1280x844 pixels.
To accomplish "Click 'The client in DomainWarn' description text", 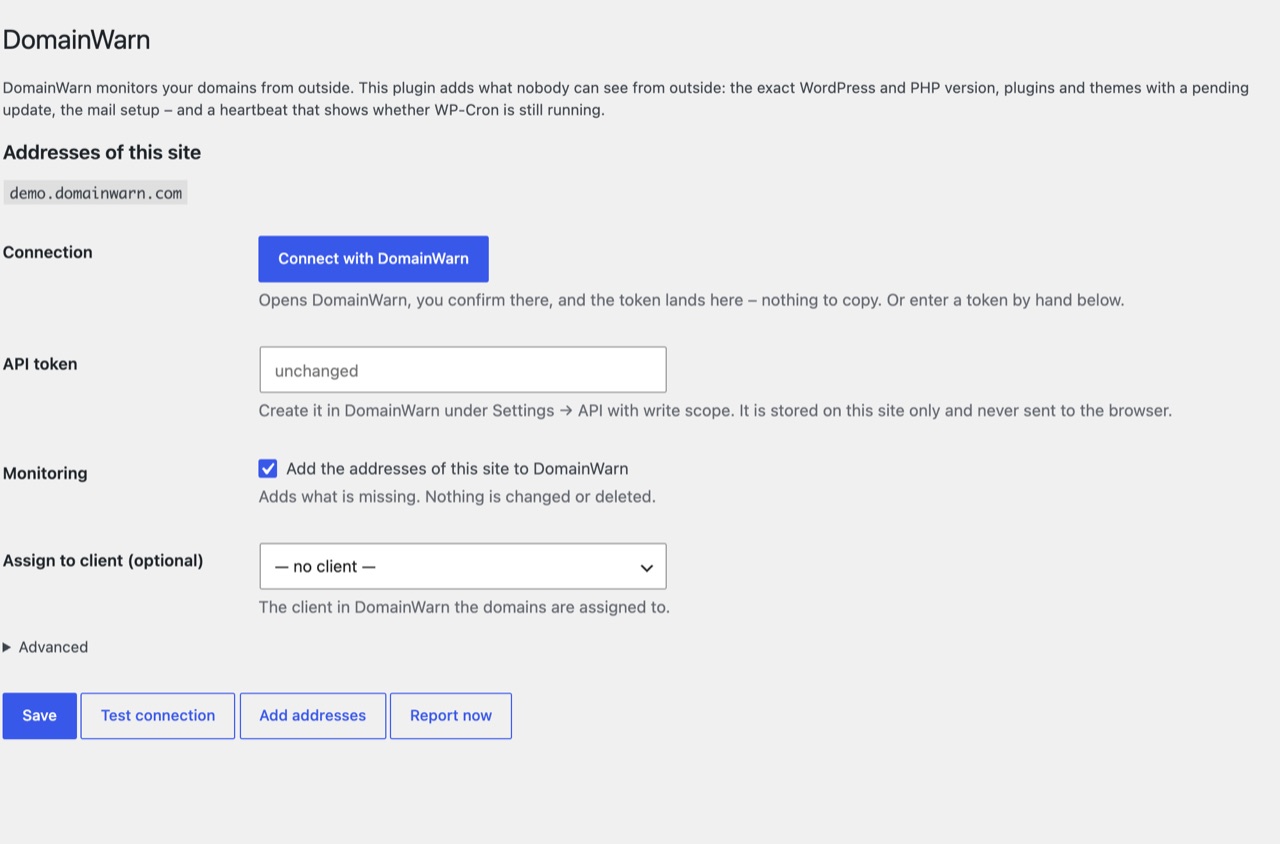I will pos(464,607).
